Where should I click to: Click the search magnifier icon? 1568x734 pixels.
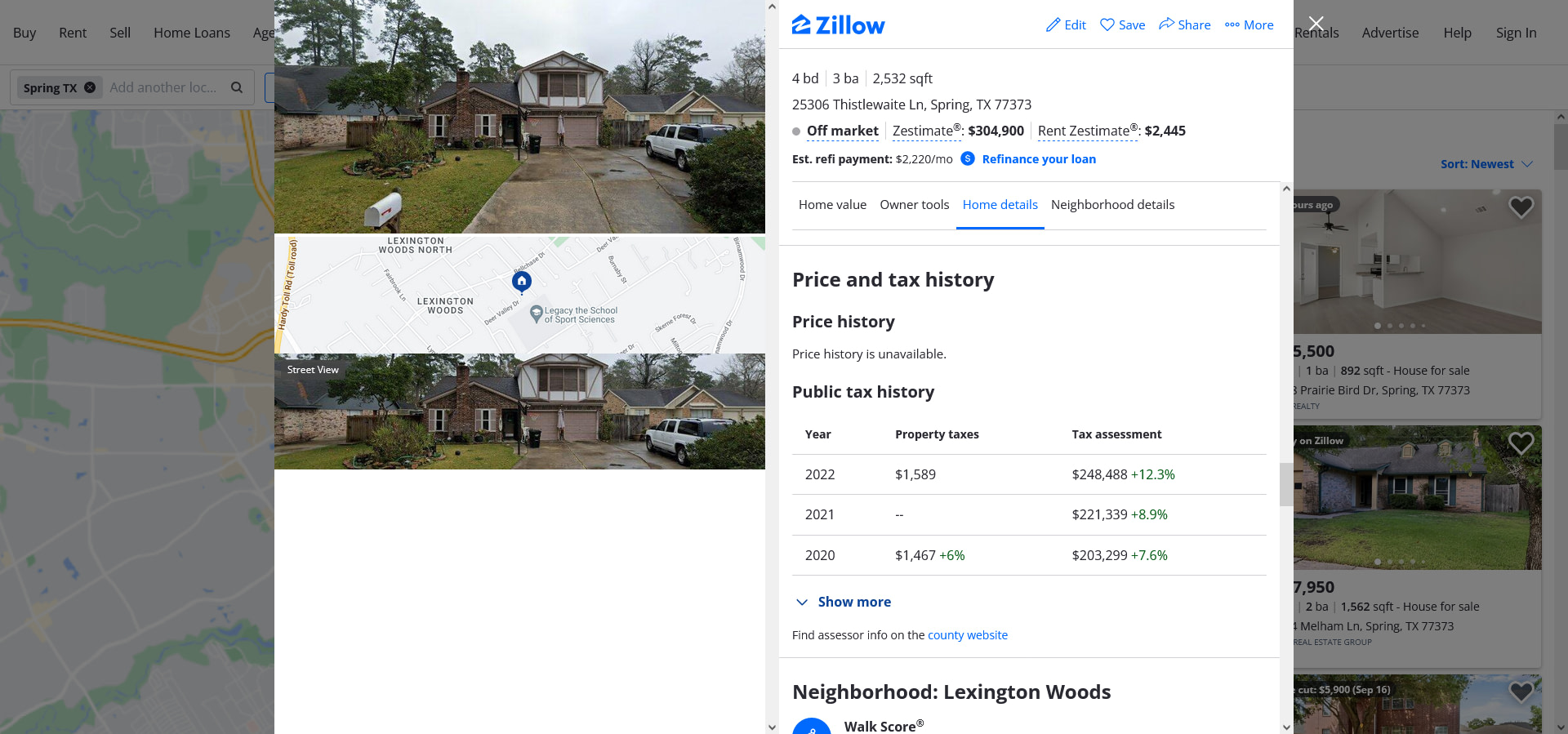click(x=237, y=87)
